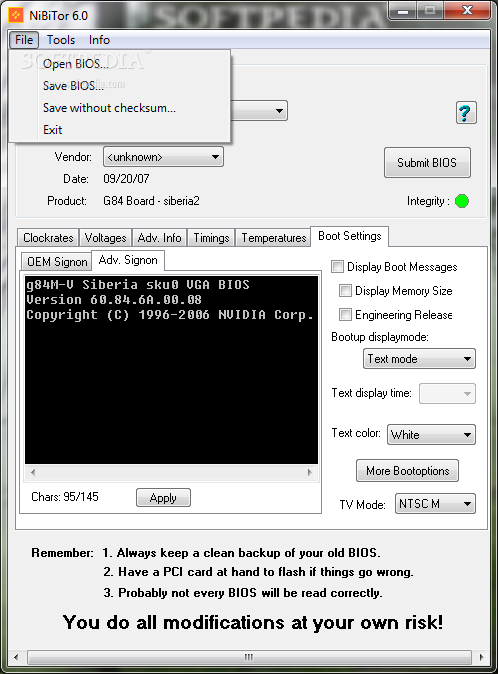Click the More Bootoptions button
The height and width of the screenshot is (674, 498).
pos(407,471)
